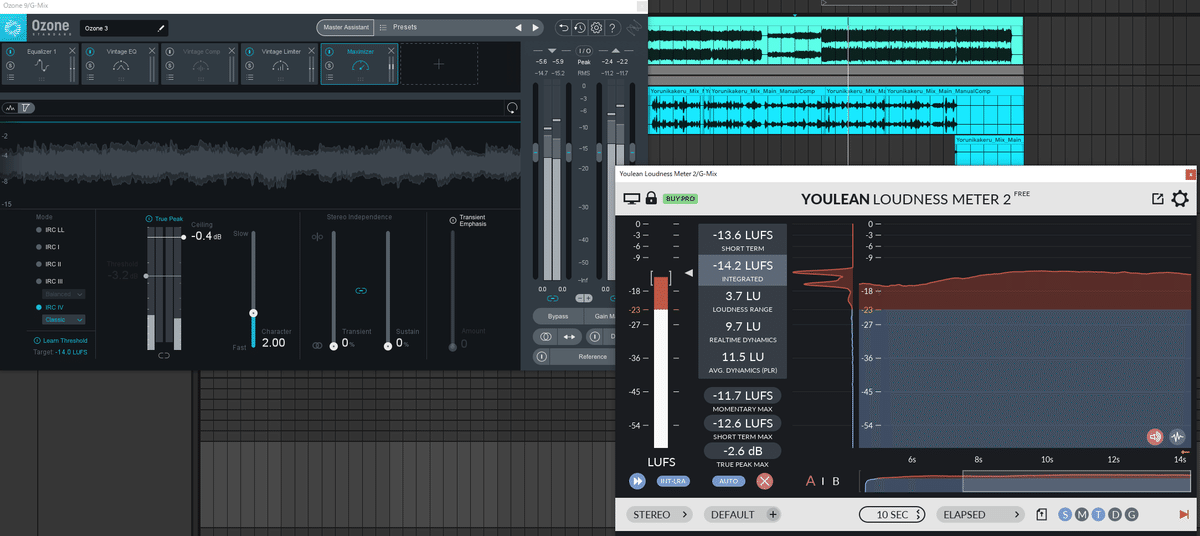The width and height of the screenshot is (1200, 536).
Task: Select IRC II mode
Action: (47, 264)
